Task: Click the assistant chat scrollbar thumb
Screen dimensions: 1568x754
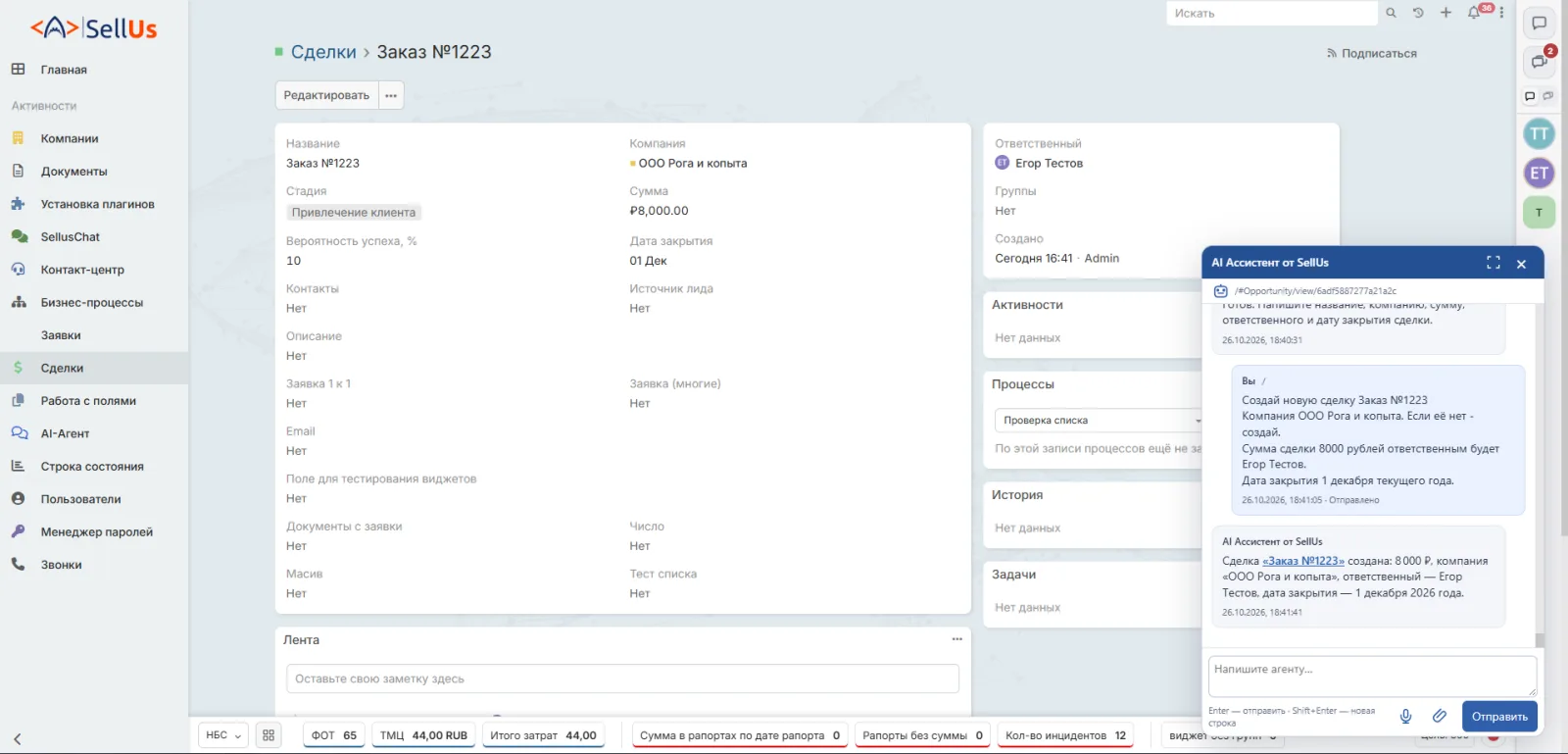Action: 1540,640
